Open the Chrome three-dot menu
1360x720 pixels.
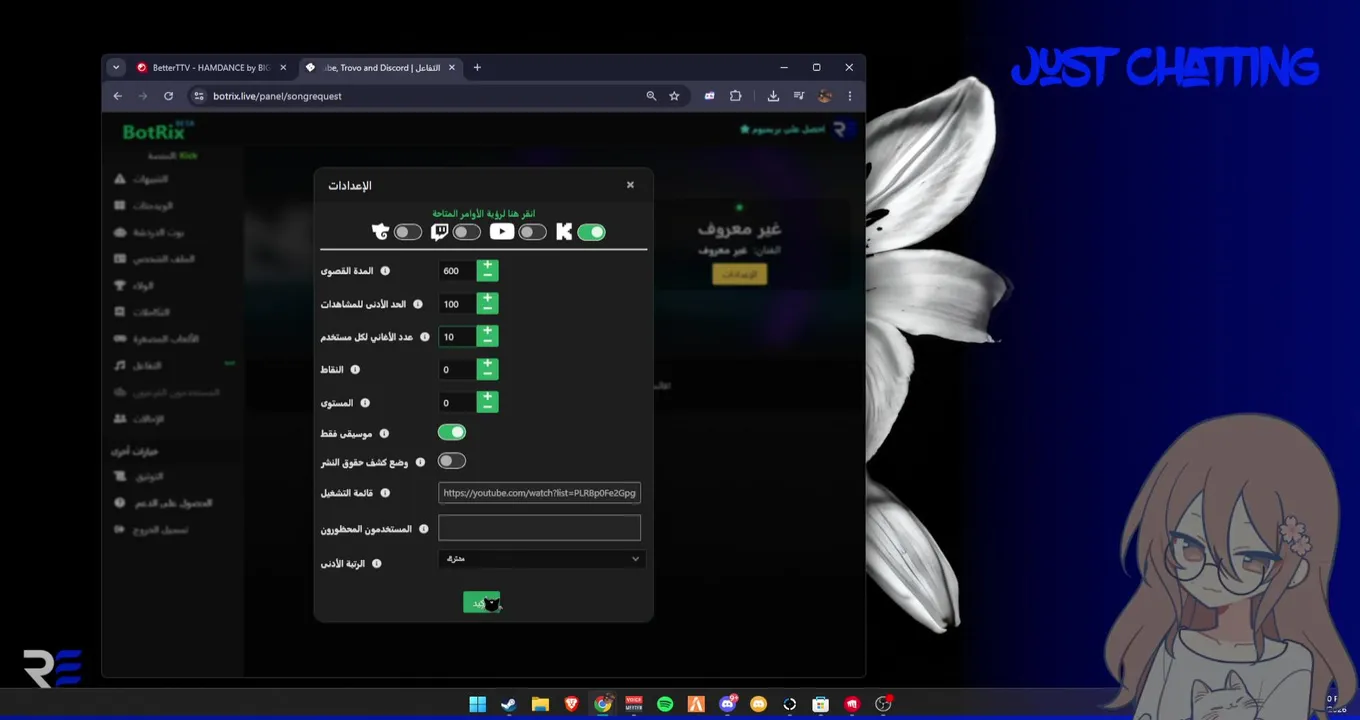850,96
